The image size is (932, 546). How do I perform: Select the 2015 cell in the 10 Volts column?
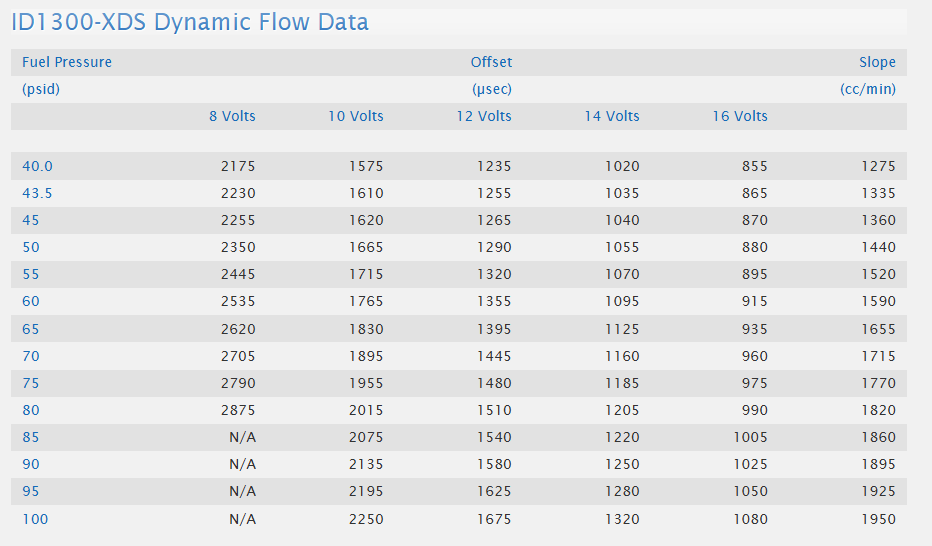[x=365, y=410]
